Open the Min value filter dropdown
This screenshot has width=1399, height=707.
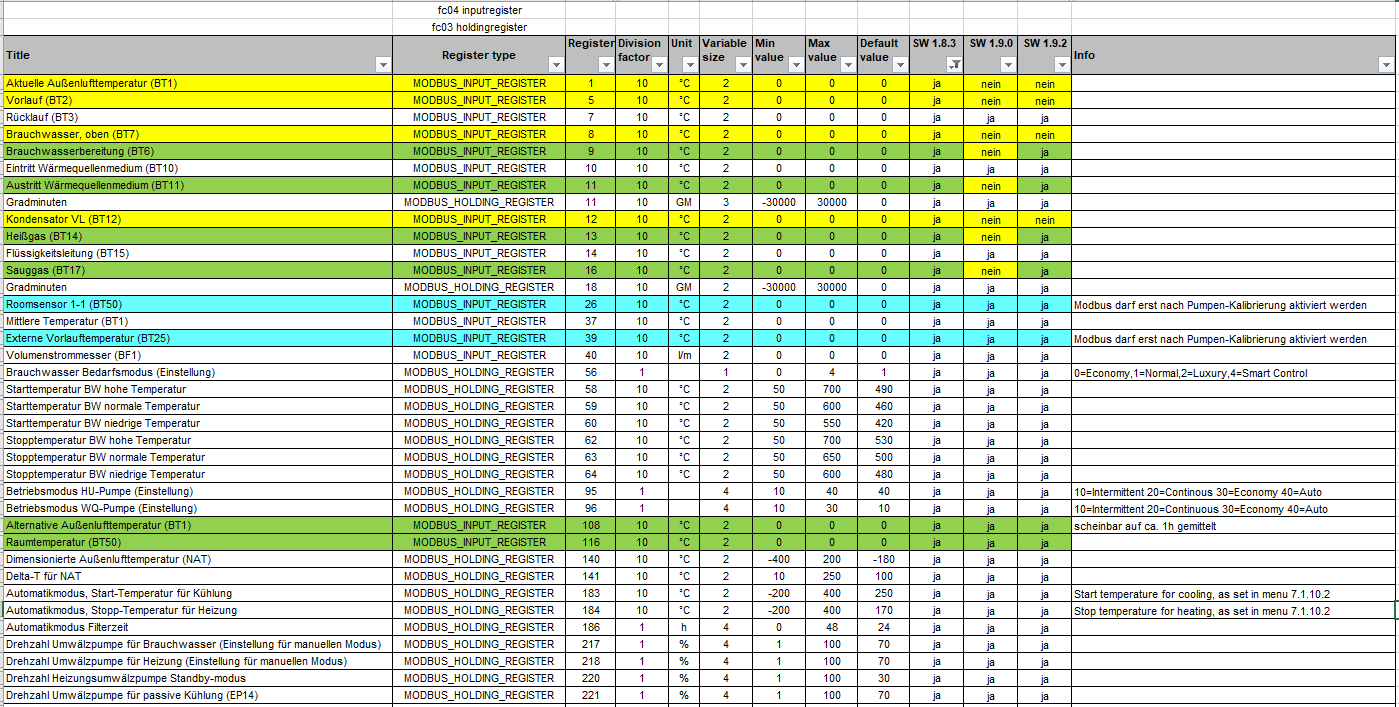pyautogui.click(x=797, y=64)
